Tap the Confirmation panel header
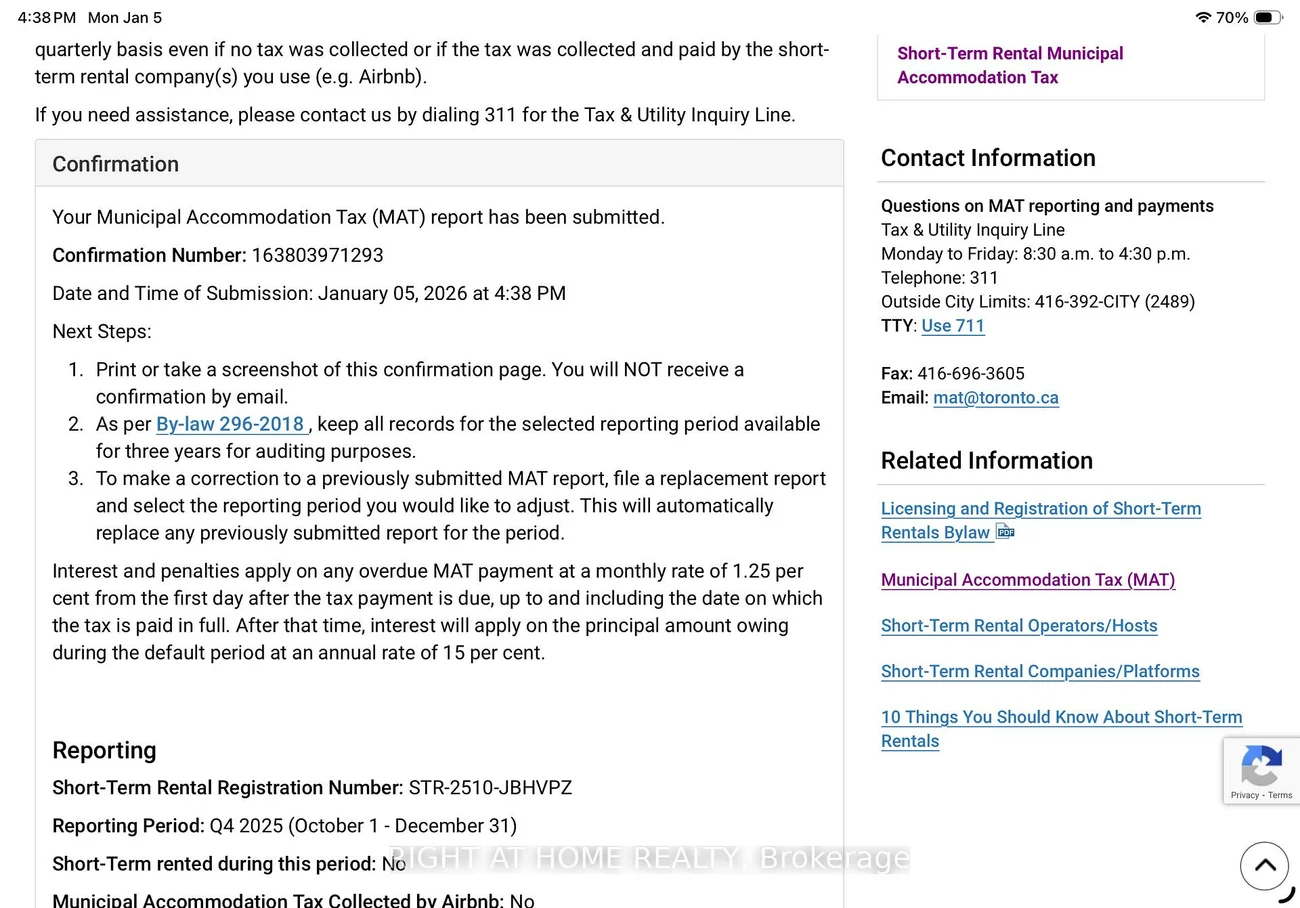Viewport: 1300px width, 908px height. pos(439,164)
